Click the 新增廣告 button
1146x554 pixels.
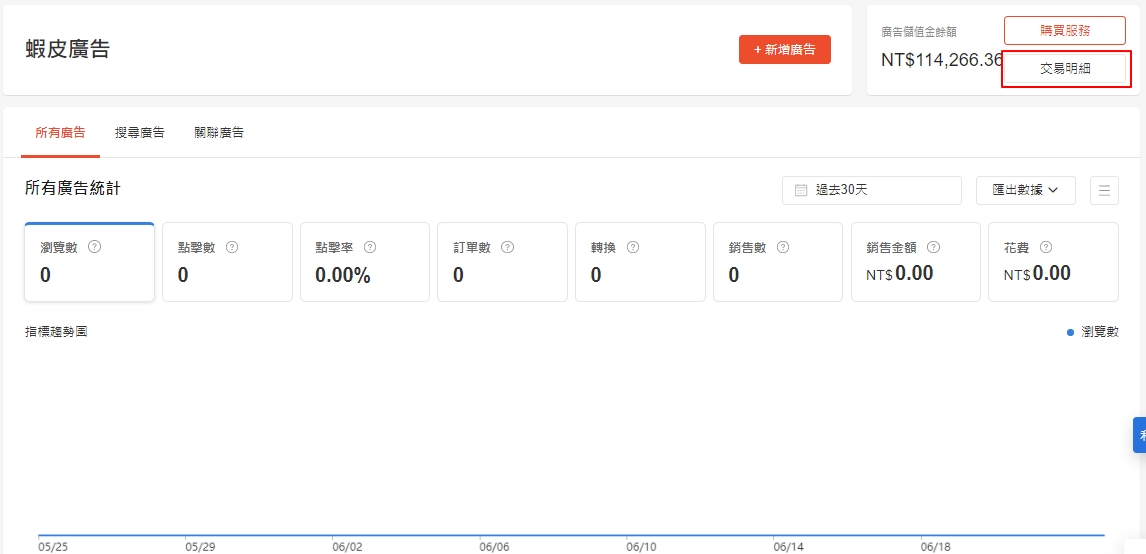click(784, 50)
